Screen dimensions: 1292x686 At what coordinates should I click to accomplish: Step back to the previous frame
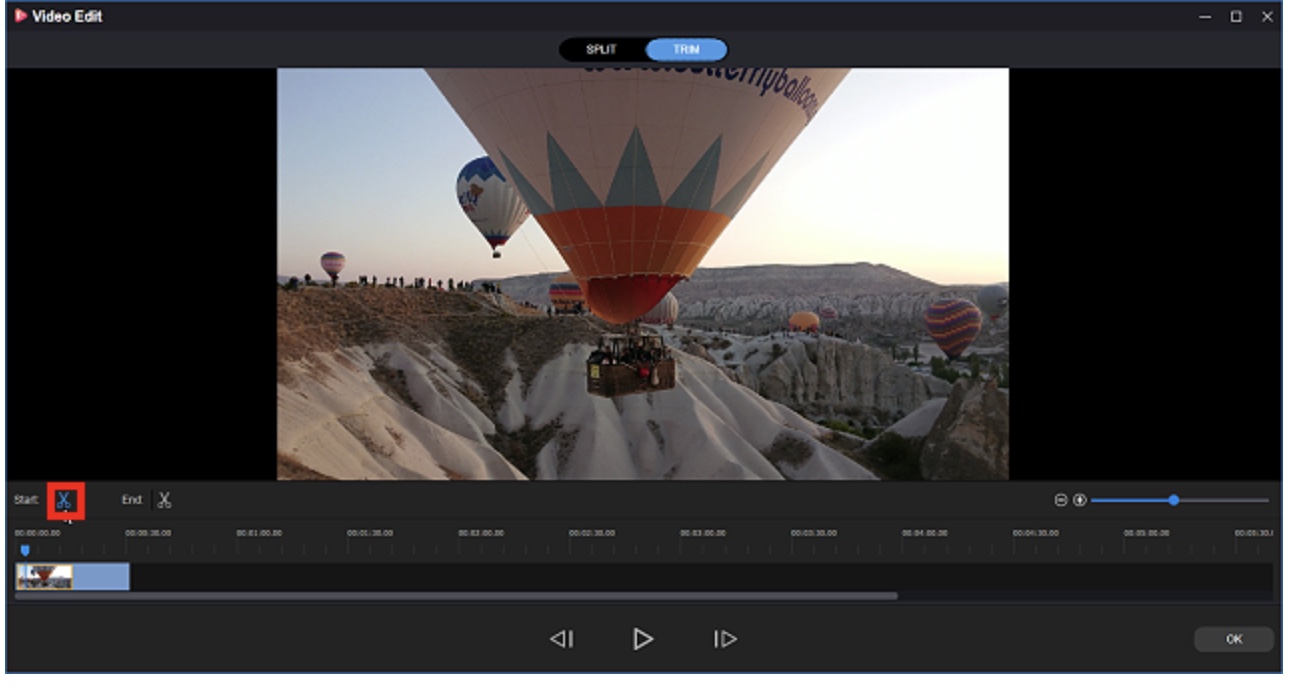tap(562, 639)
